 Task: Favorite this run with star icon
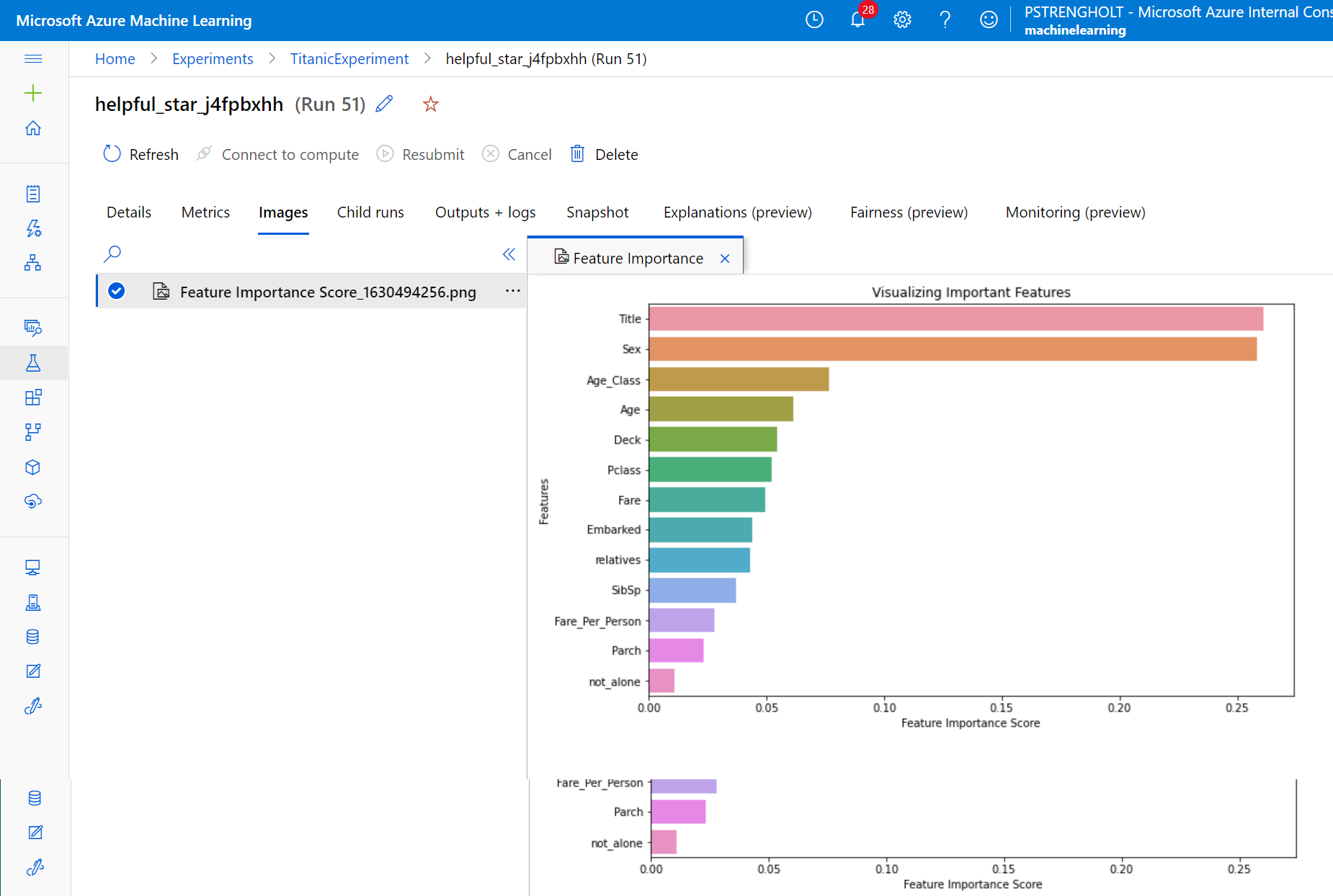pyautogui.click(x=431, y=104)
